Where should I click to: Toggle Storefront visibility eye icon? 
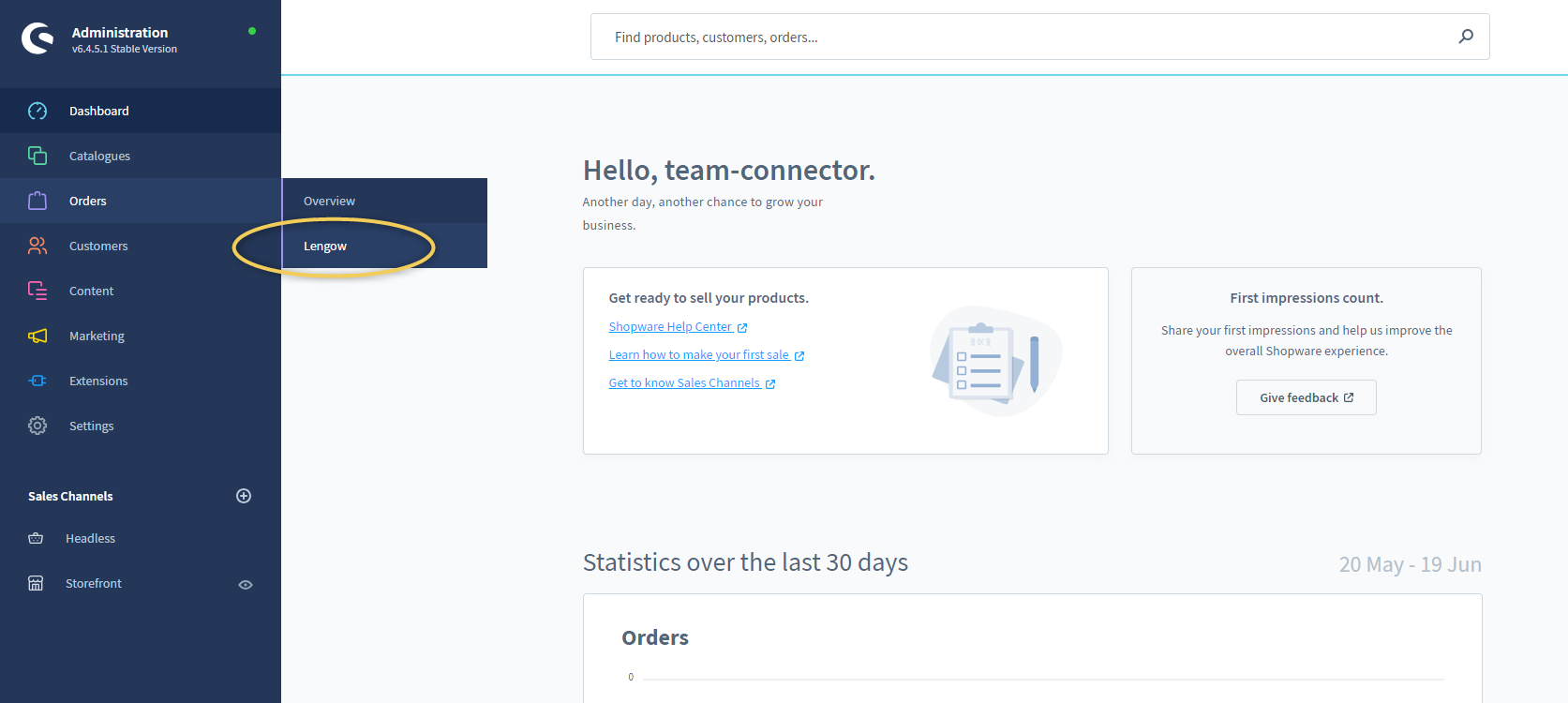[x=246, y=584]
